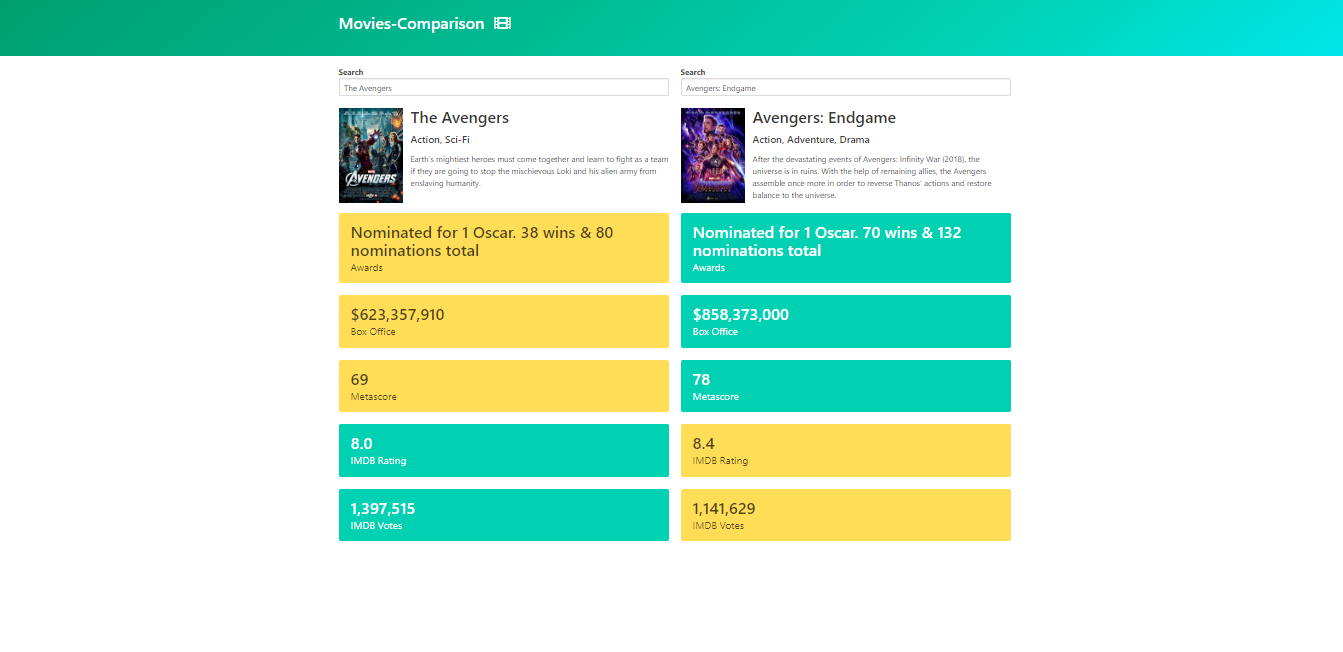Viewport: 1343px width, 652px height.
Task: Click the green Awards card for Avengers: Endgame
Action: [x=845, y=248]
